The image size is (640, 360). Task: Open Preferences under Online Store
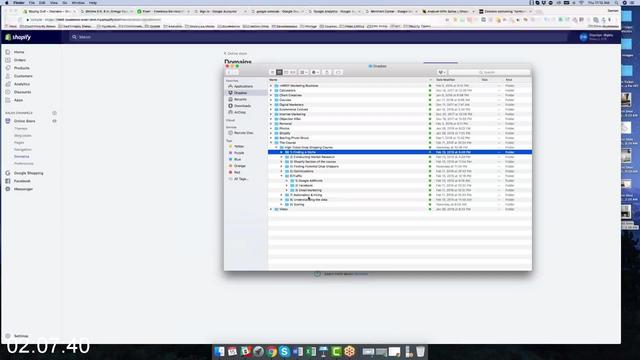coord(24,164)
